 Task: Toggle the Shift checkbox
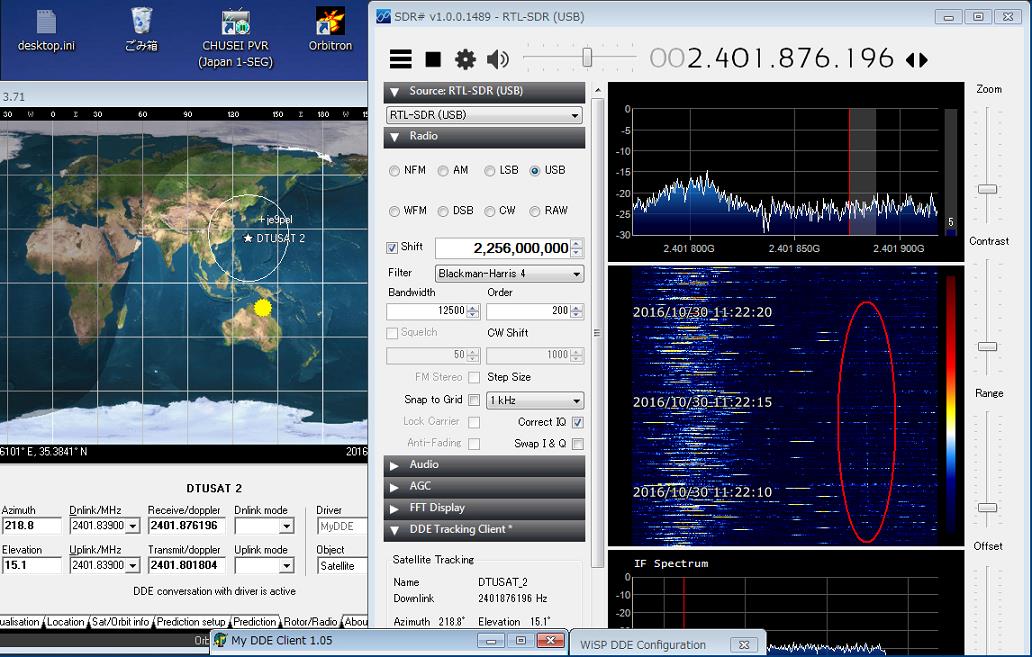(x=392, y=248)
